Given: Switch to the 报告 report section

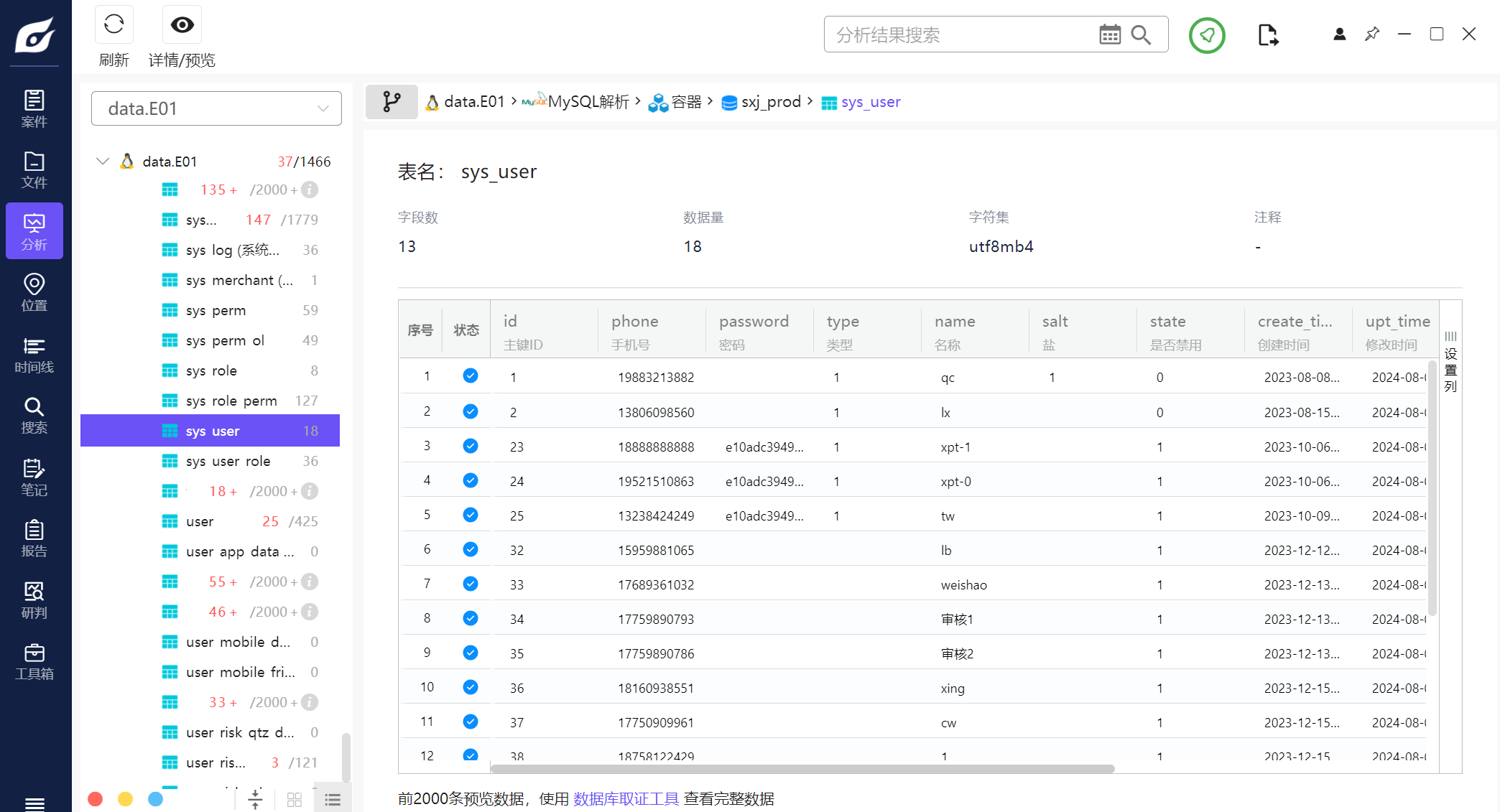Looking at the screenshot, I should pyautogui.click(x=34, y=538).
